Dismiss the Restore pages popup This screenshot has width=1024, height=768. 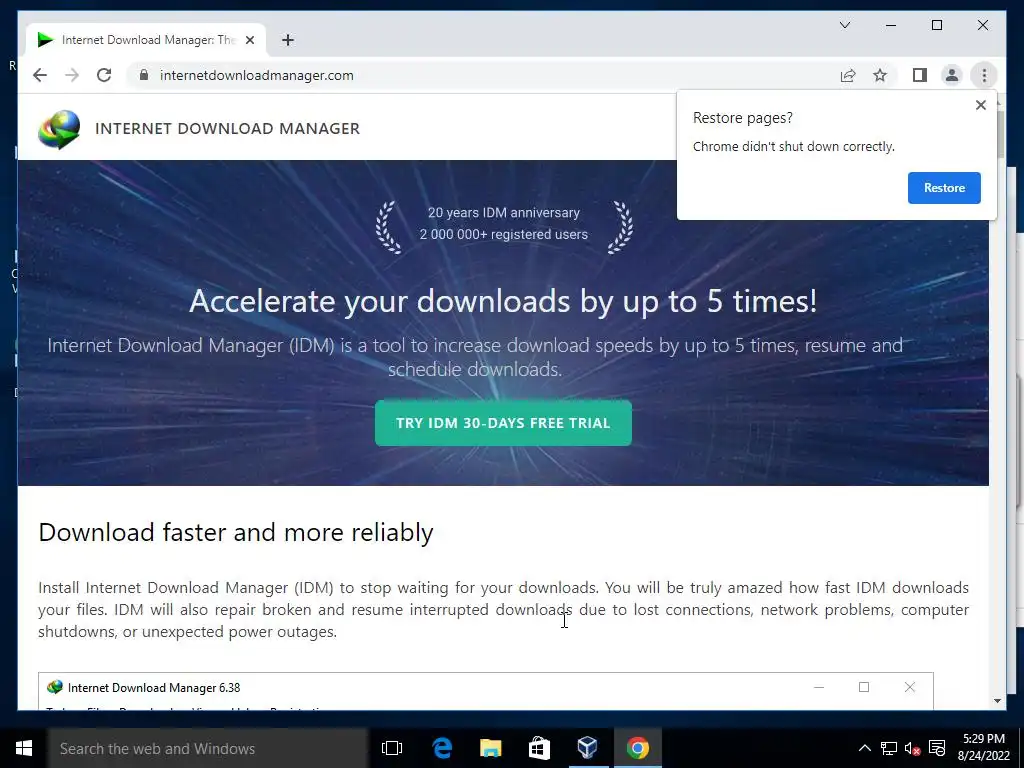[980, 104]
